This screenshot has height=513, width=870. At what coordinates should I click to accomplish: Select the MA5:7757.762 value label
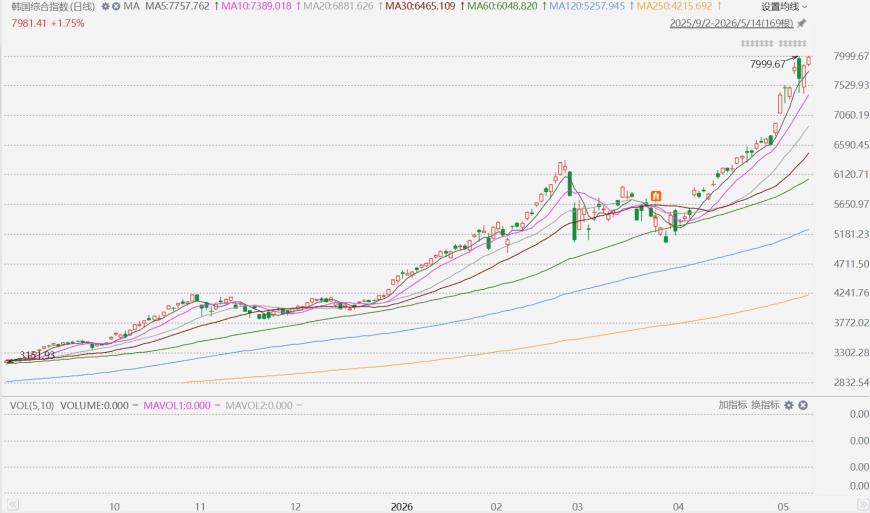[x=178, y=7]
